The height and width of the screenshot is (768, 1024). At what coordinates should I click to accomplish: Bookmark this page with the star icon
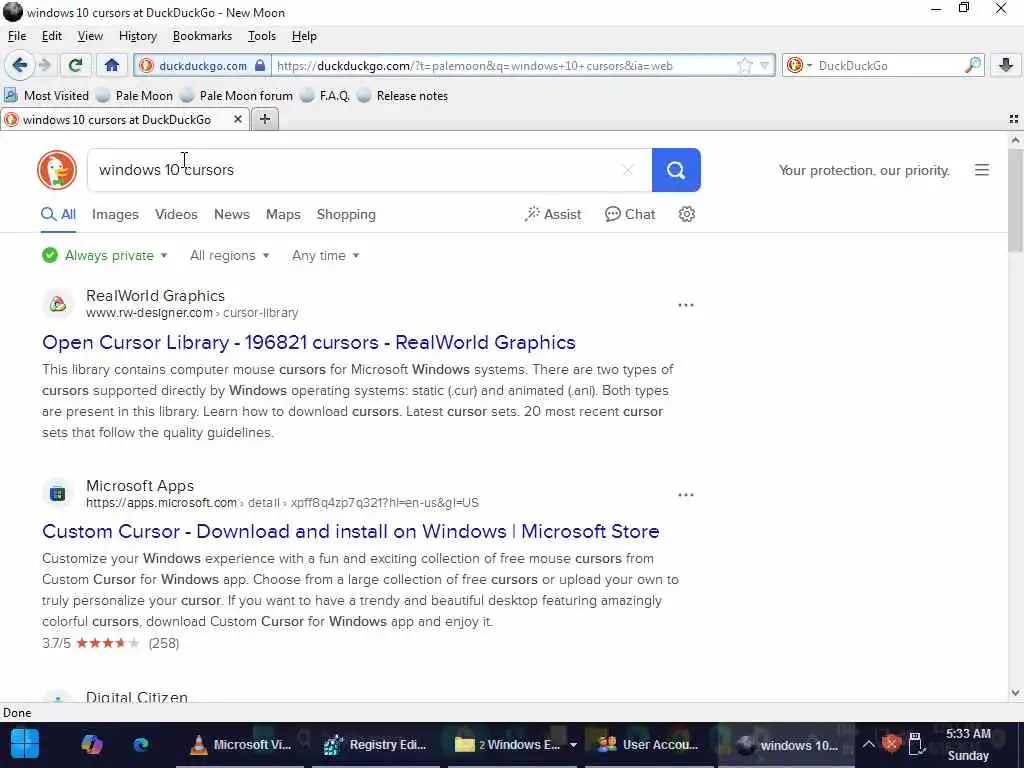pos(744,65)
